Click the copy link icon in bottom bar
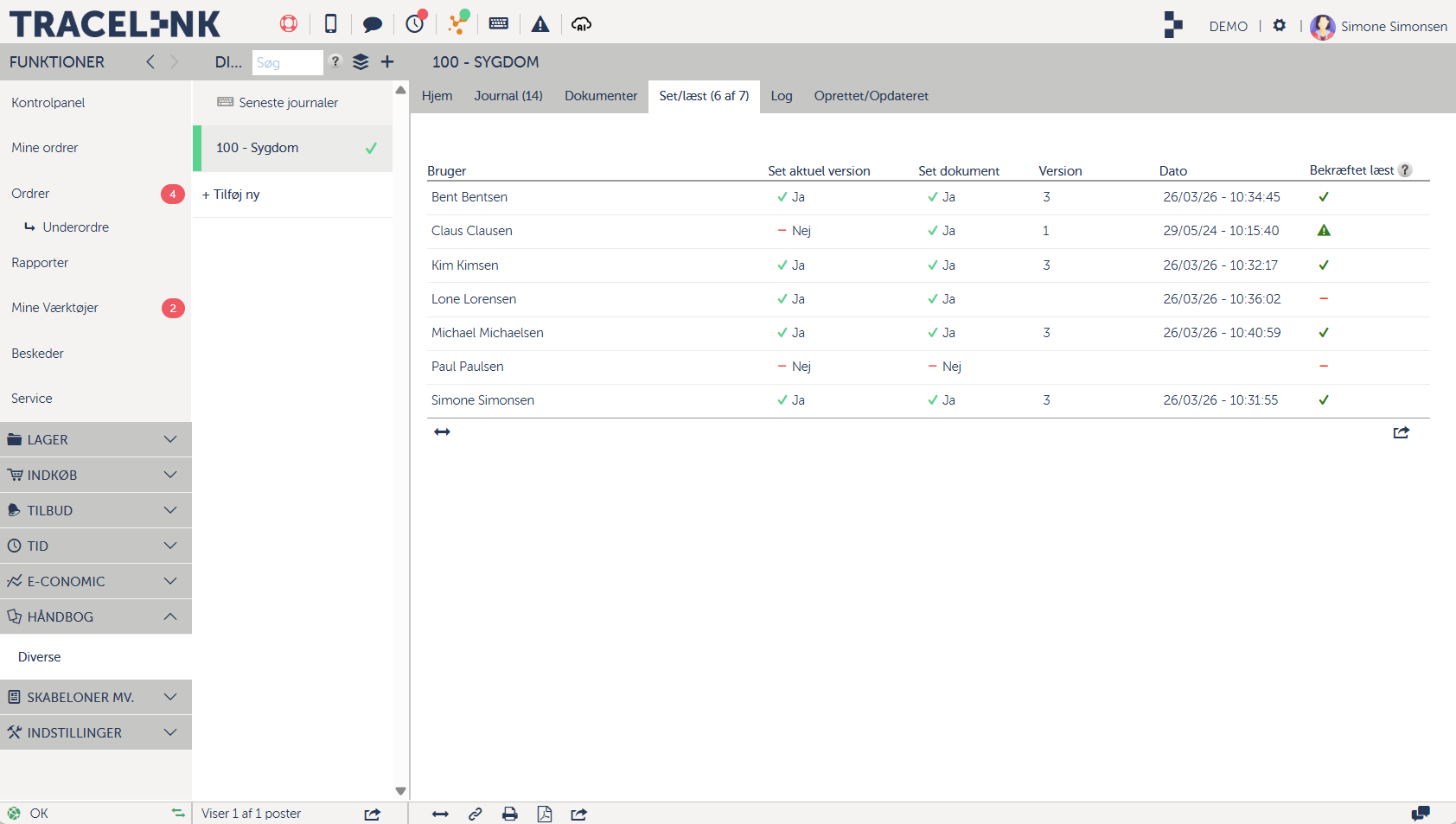 pos(476,814)
